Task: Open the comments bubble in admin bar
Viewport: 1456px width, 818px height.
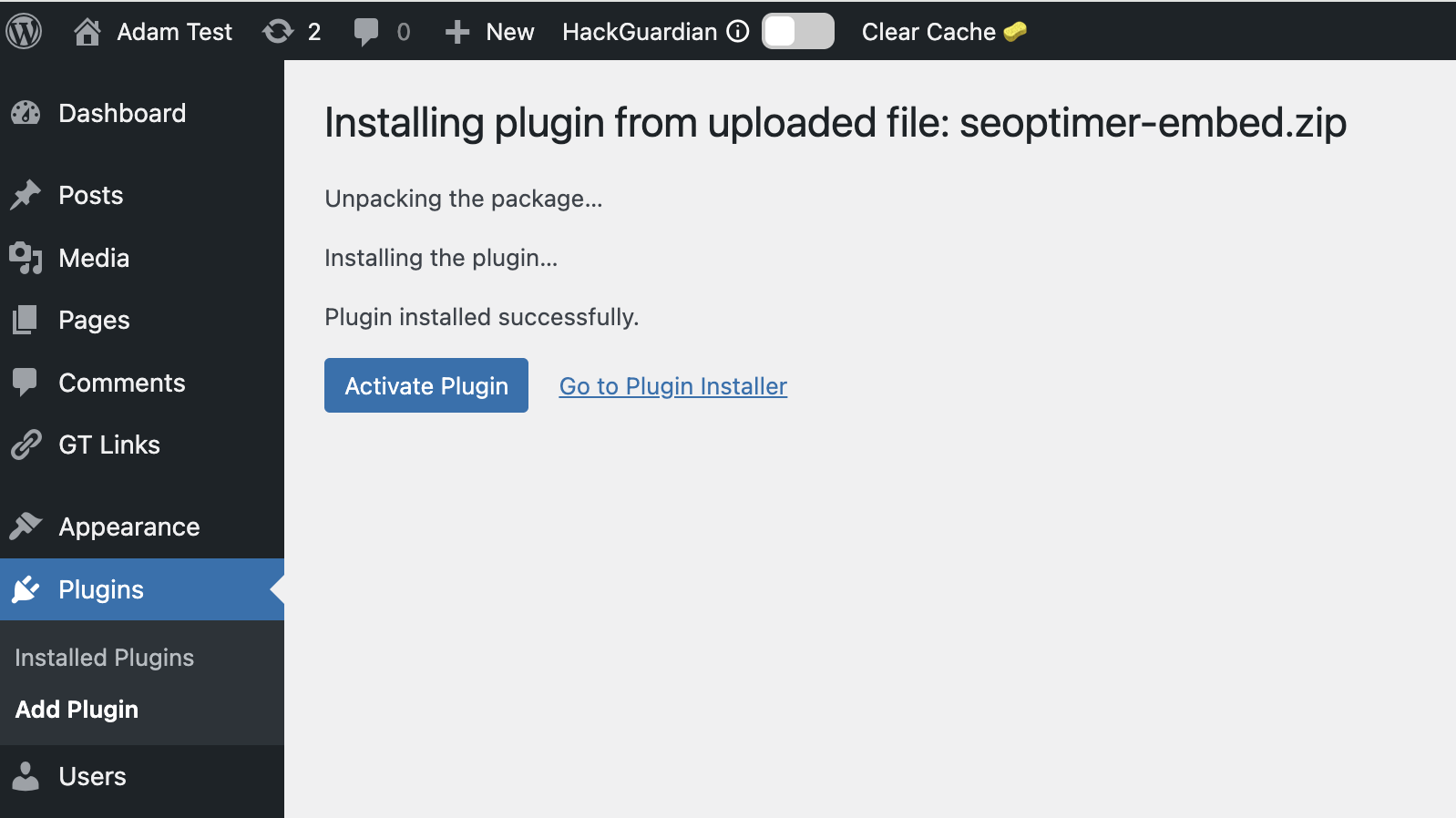Action: click(366, 32)
